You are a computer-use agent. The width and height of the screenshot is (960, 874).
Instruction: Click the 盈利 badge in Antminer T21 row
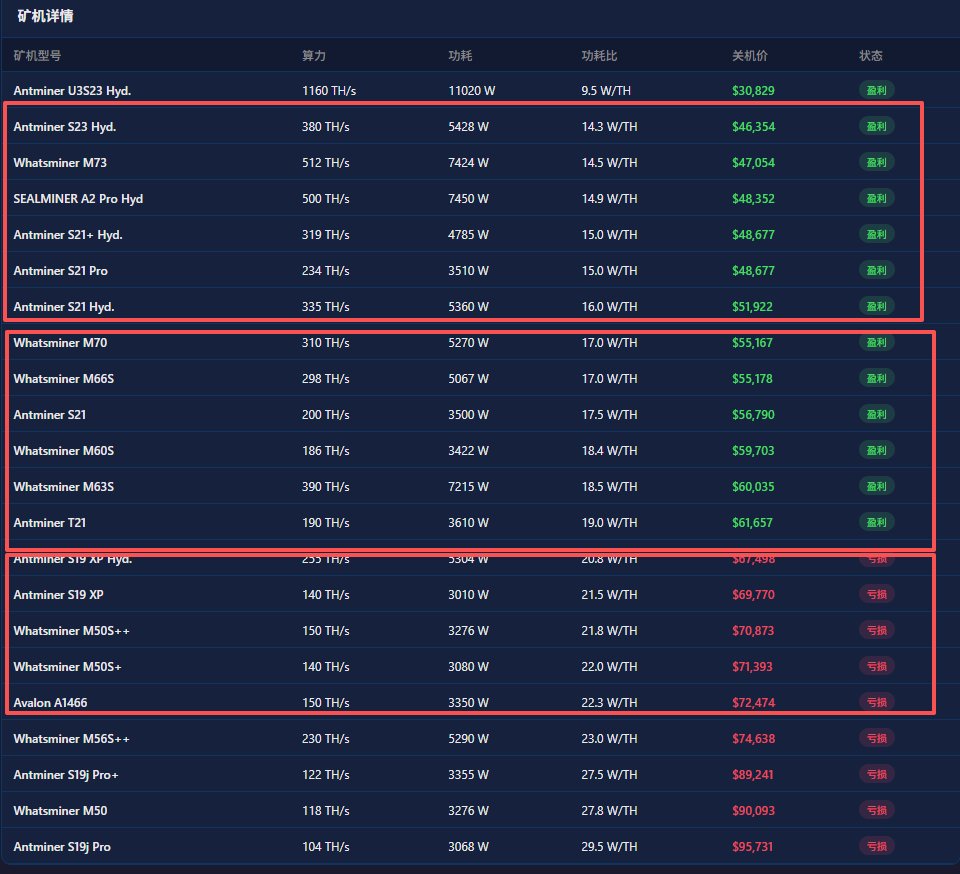pos(877,522)
